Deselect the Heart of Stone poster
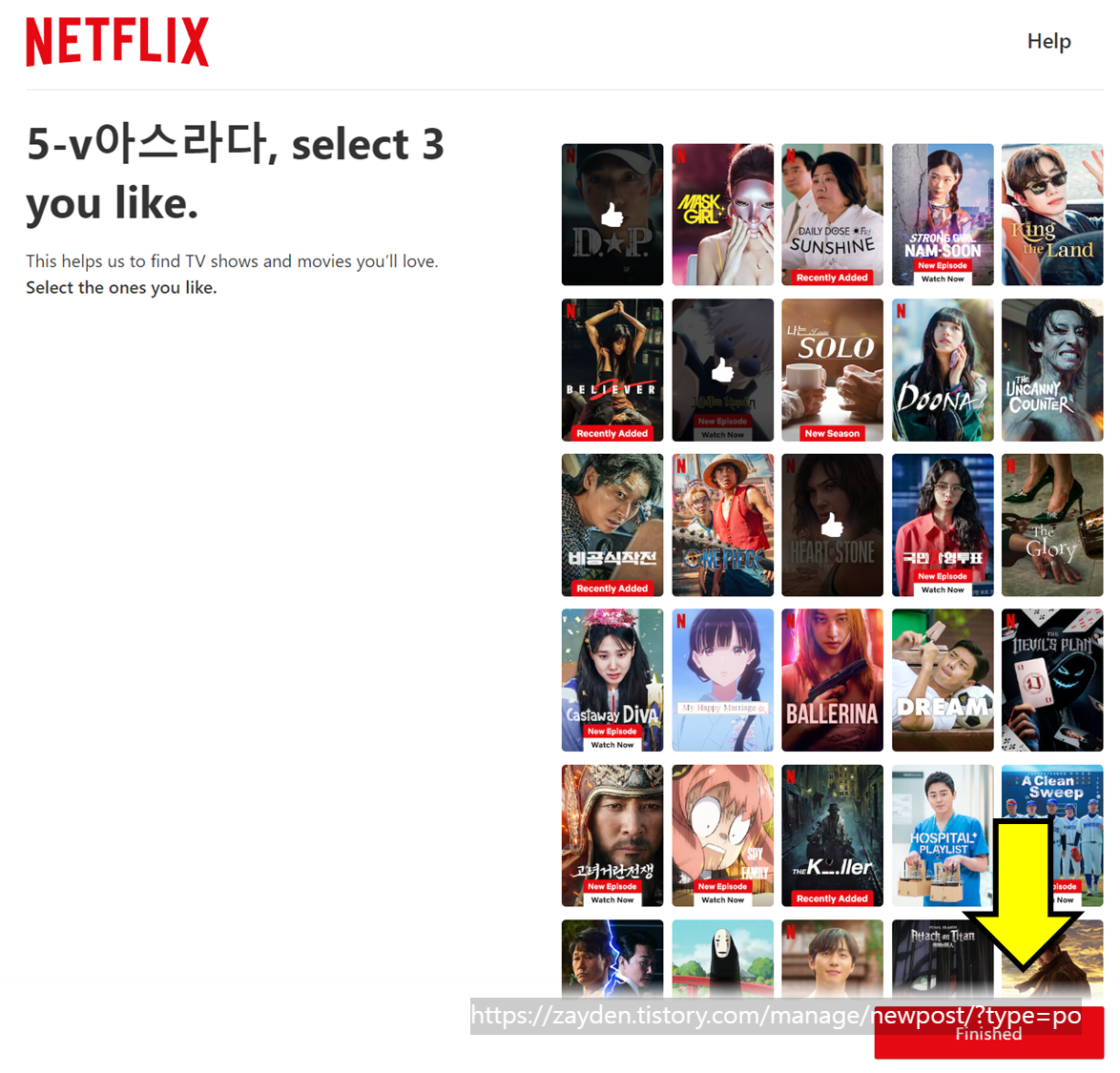This screenshot has height=1073, width=1120. (x=832, y=525)
